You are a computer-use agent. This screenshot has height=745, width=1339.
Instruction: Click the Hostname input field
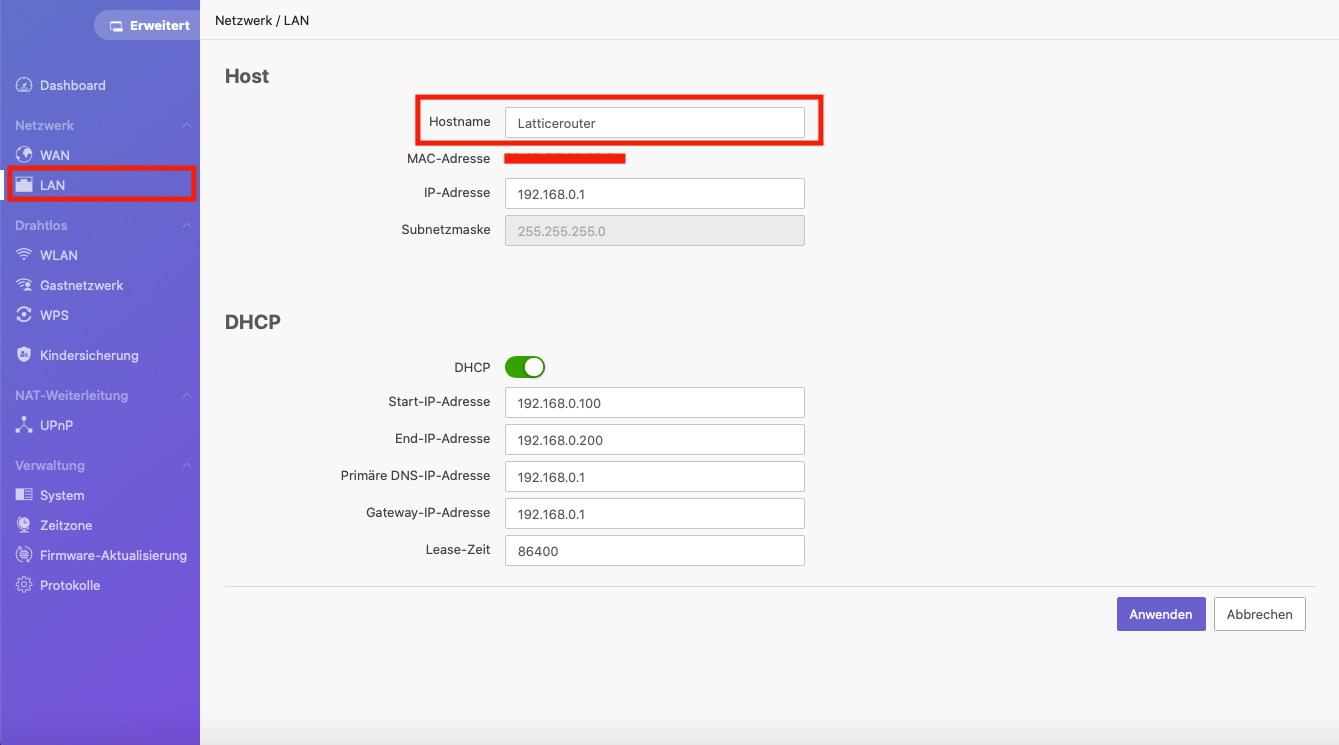(655, 122)
